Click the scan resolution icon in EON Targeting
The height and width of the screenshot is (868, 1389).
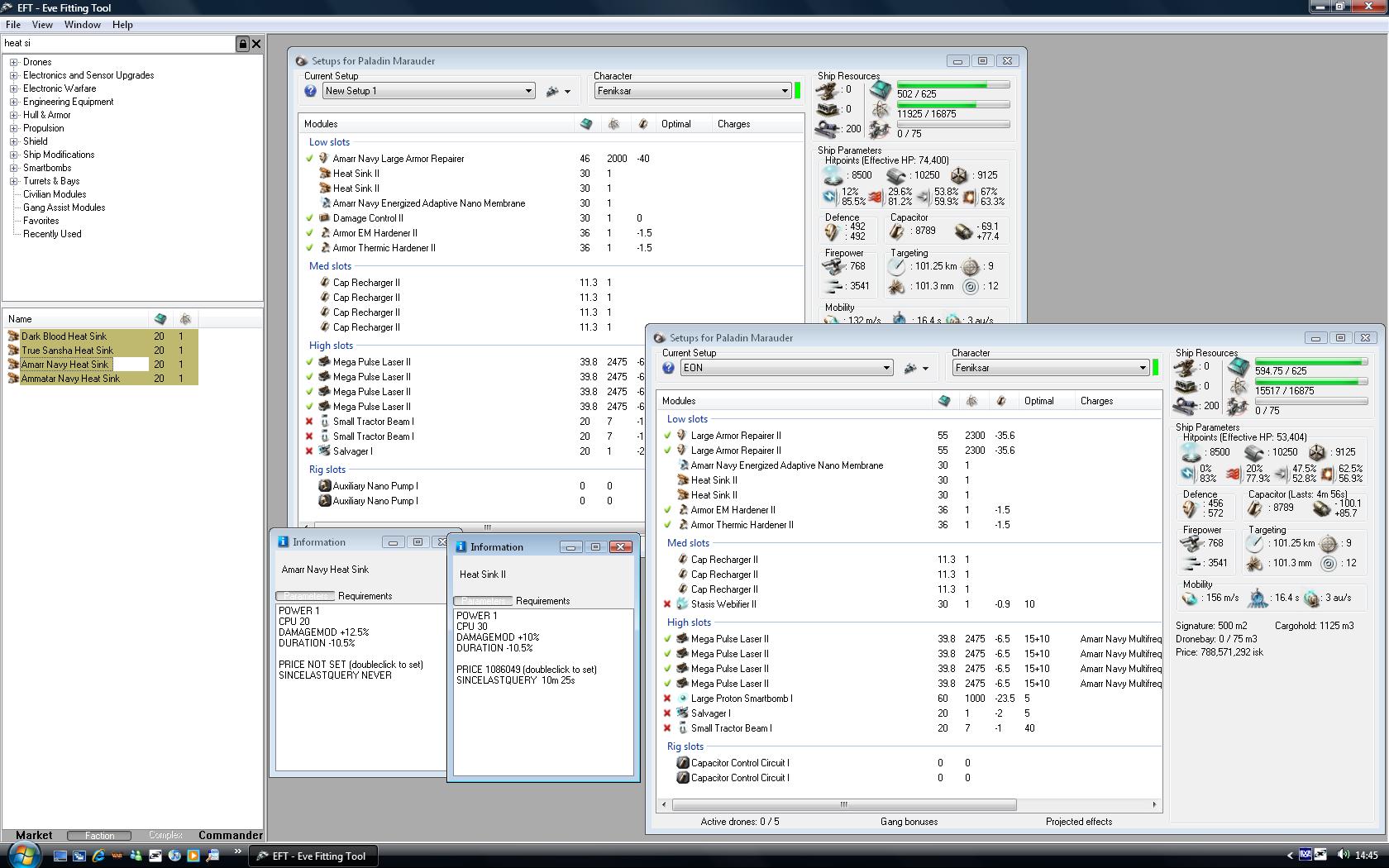pos(1255,563)
